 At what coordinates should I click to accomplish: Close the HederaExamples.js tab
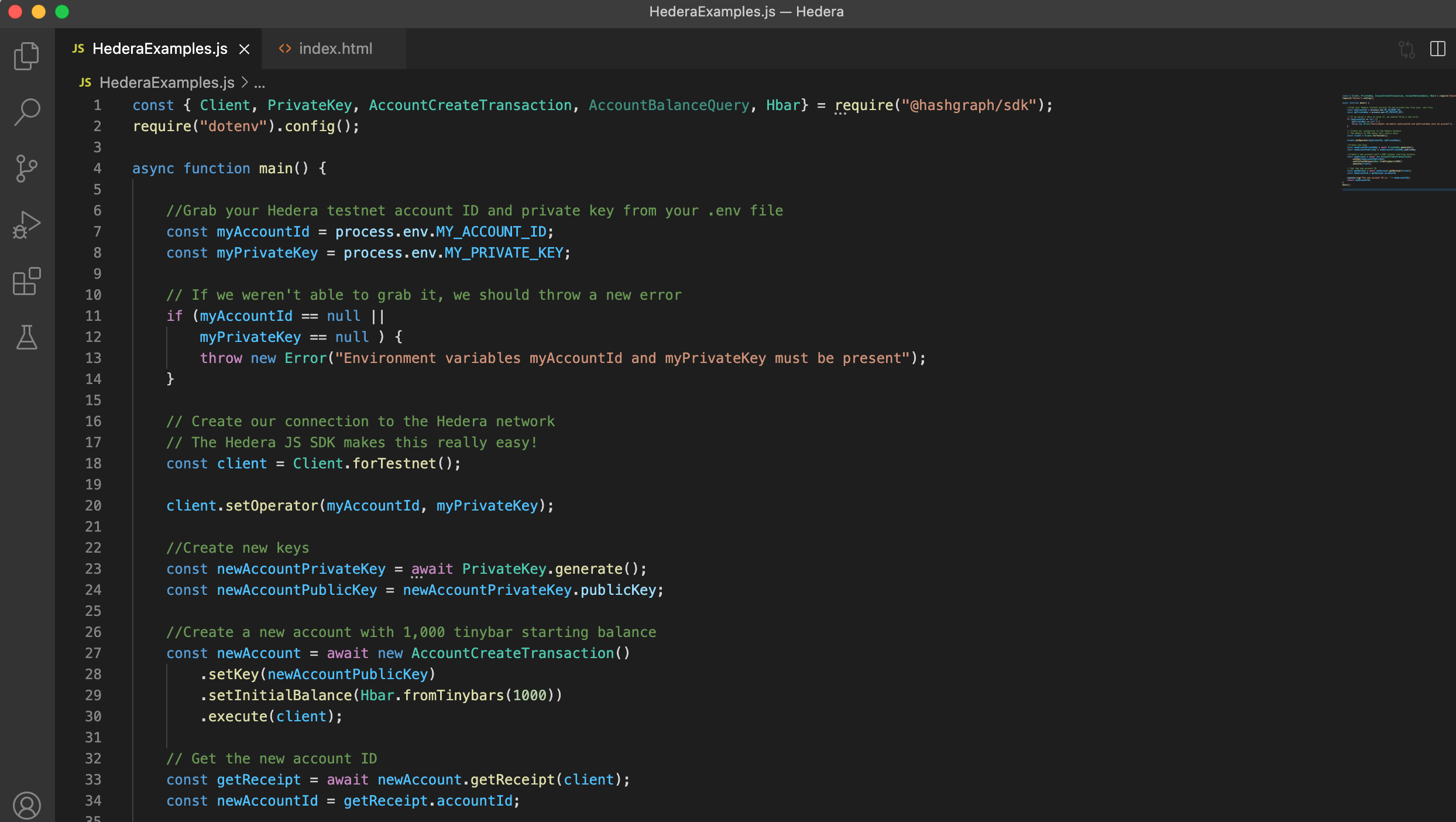pos(245,49)
